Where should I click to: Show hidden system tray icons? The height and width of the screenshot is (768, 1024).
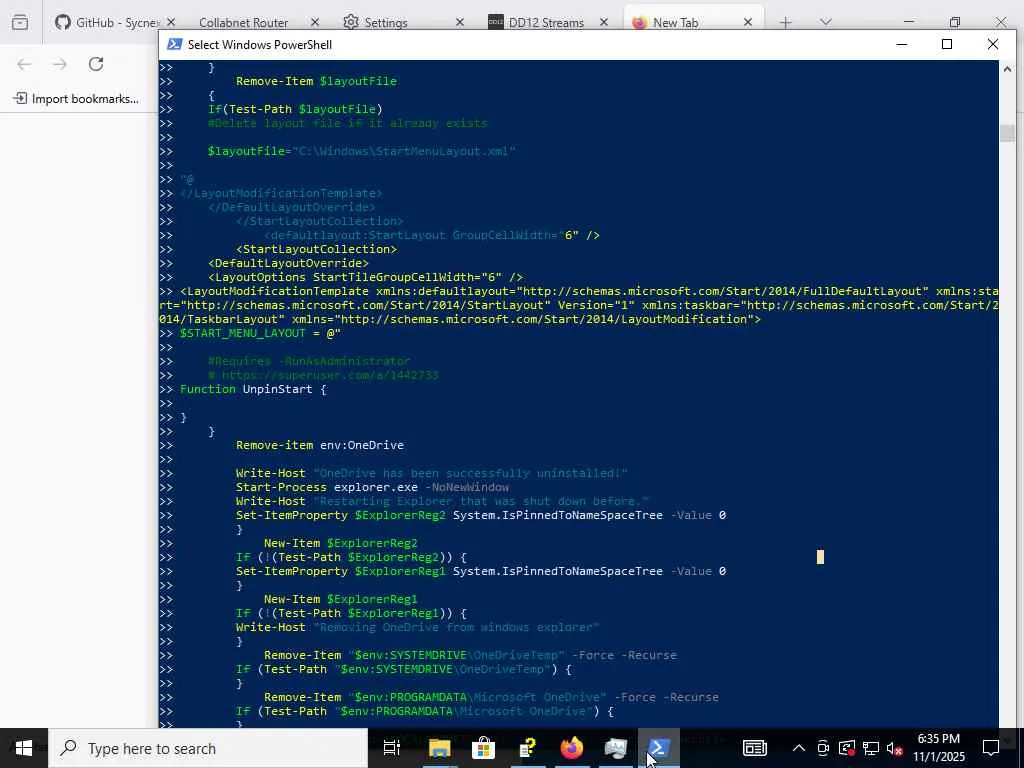(x=799, y=748)
